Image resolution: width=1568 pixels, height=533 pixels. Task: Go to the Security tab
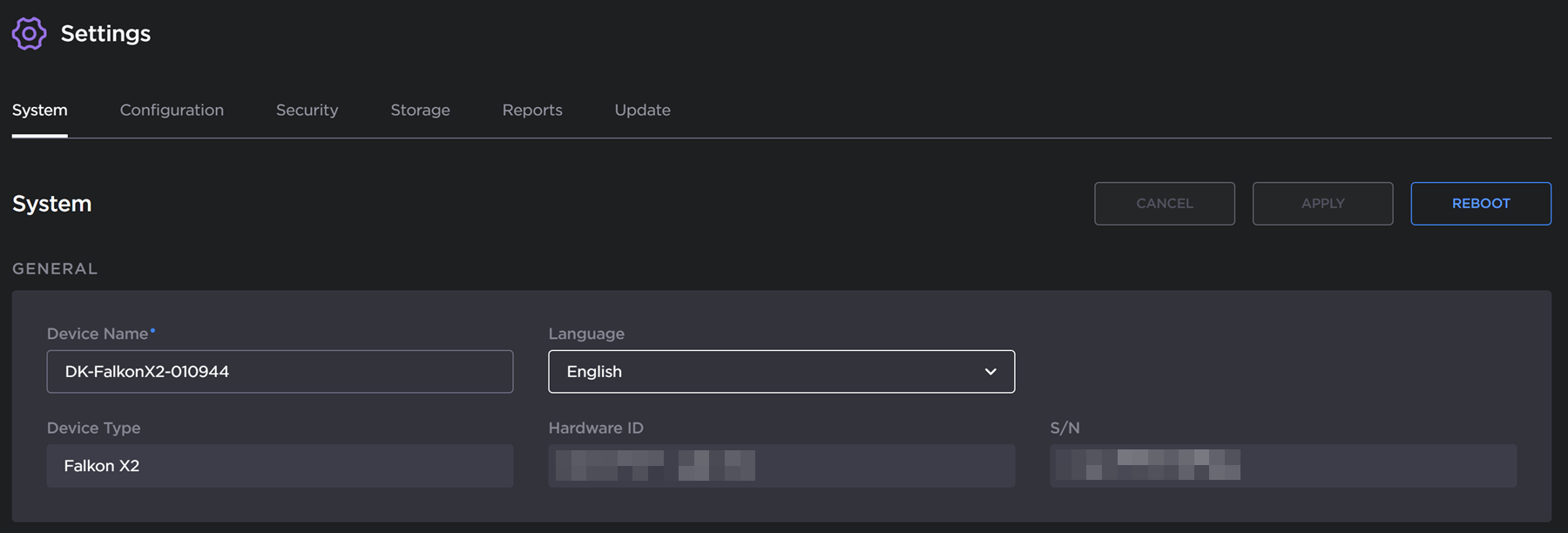(307, 111)
